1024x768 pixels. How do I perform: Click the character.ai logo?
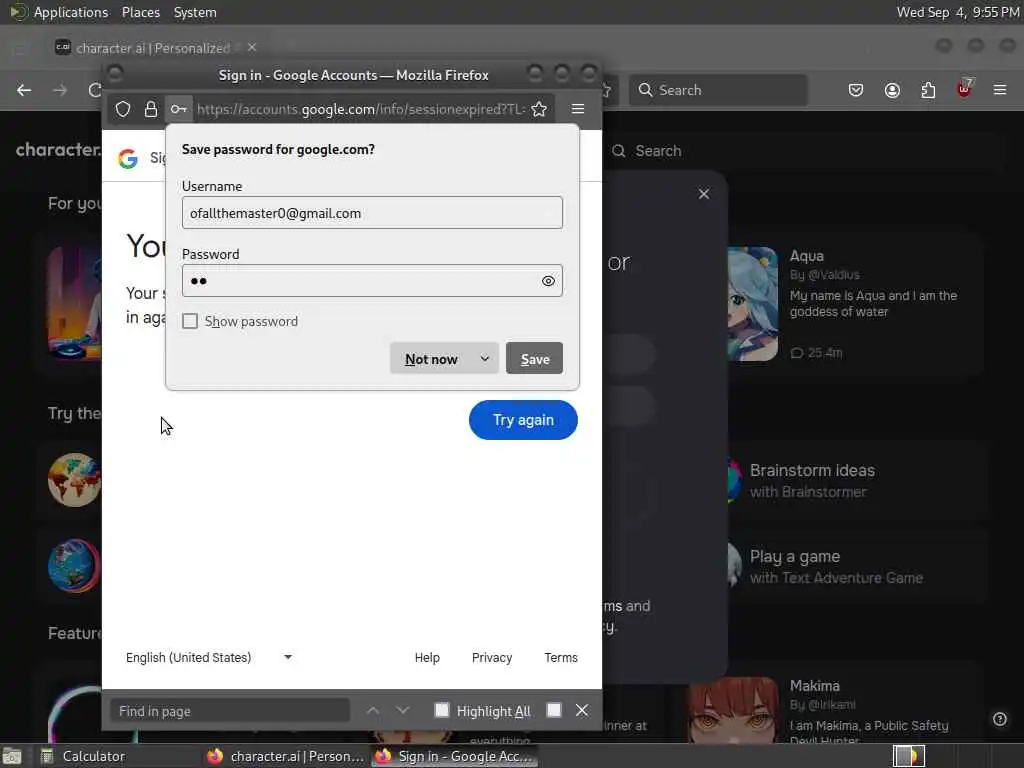pyautogui.click(x=59, y=150)
